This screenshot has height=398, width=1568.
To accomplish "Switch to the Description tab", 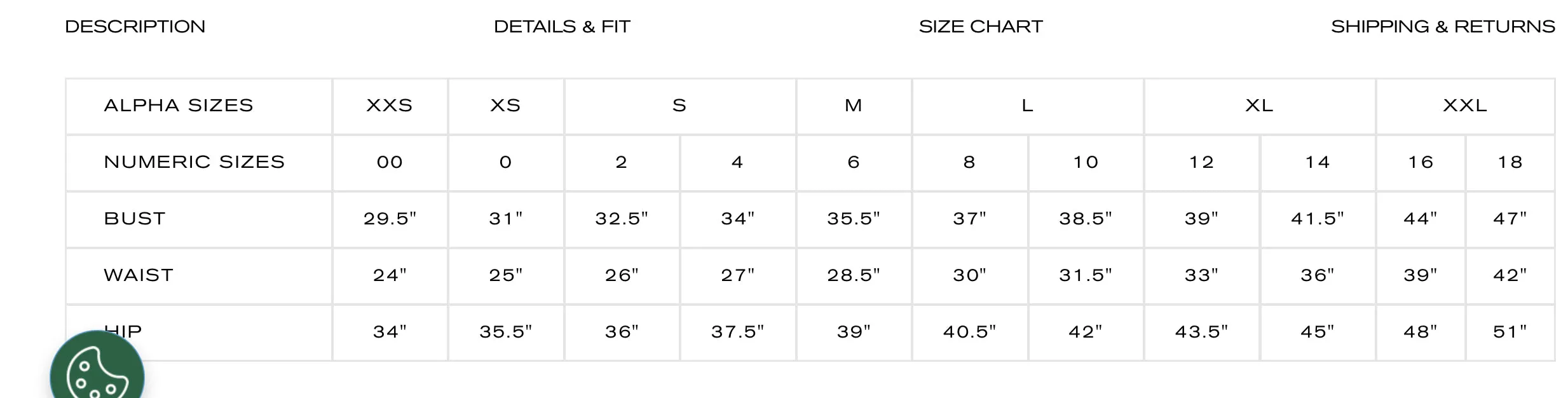I will point(135,27).
